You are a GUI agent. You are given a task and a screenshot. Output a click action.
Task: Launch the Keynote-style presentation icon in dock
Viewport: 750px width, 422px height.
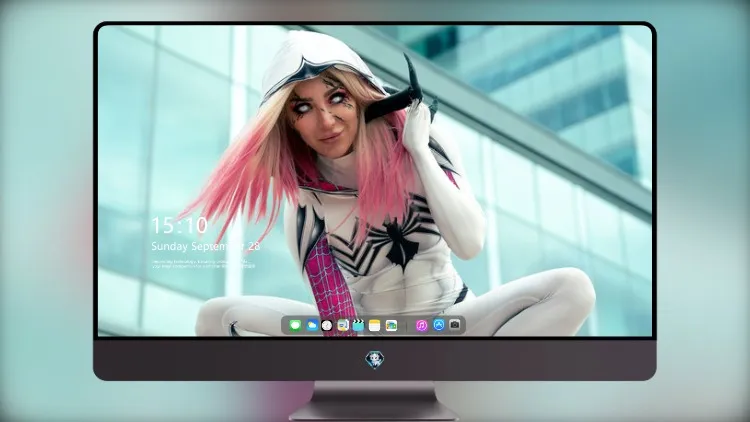click(343, 325)
